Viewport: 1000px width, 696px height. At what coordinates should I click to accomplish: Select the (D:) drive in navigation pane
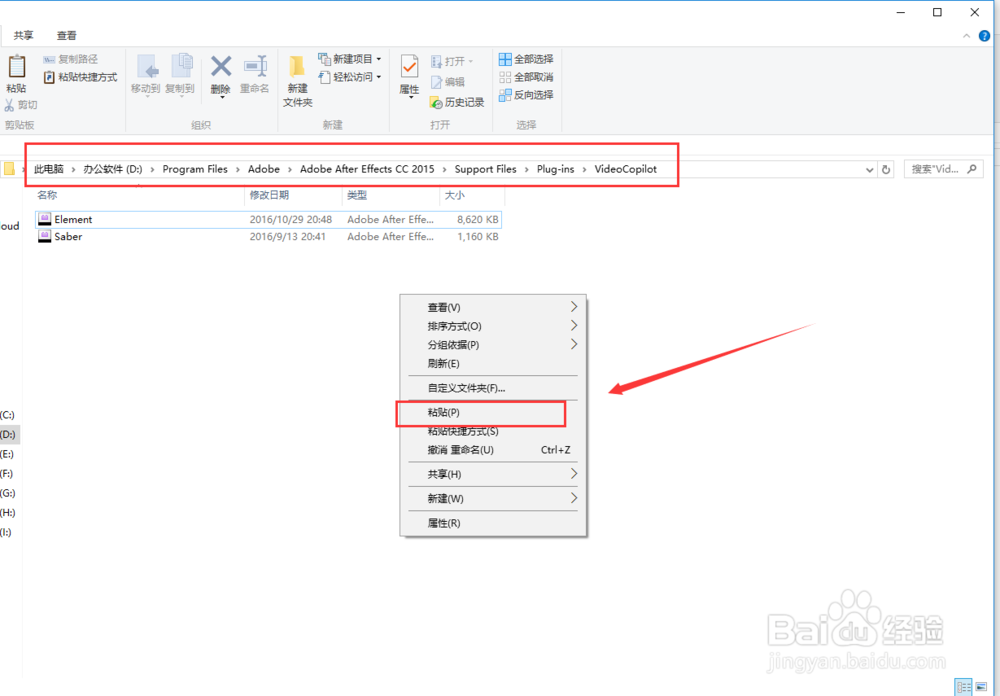tap(8, 434)
